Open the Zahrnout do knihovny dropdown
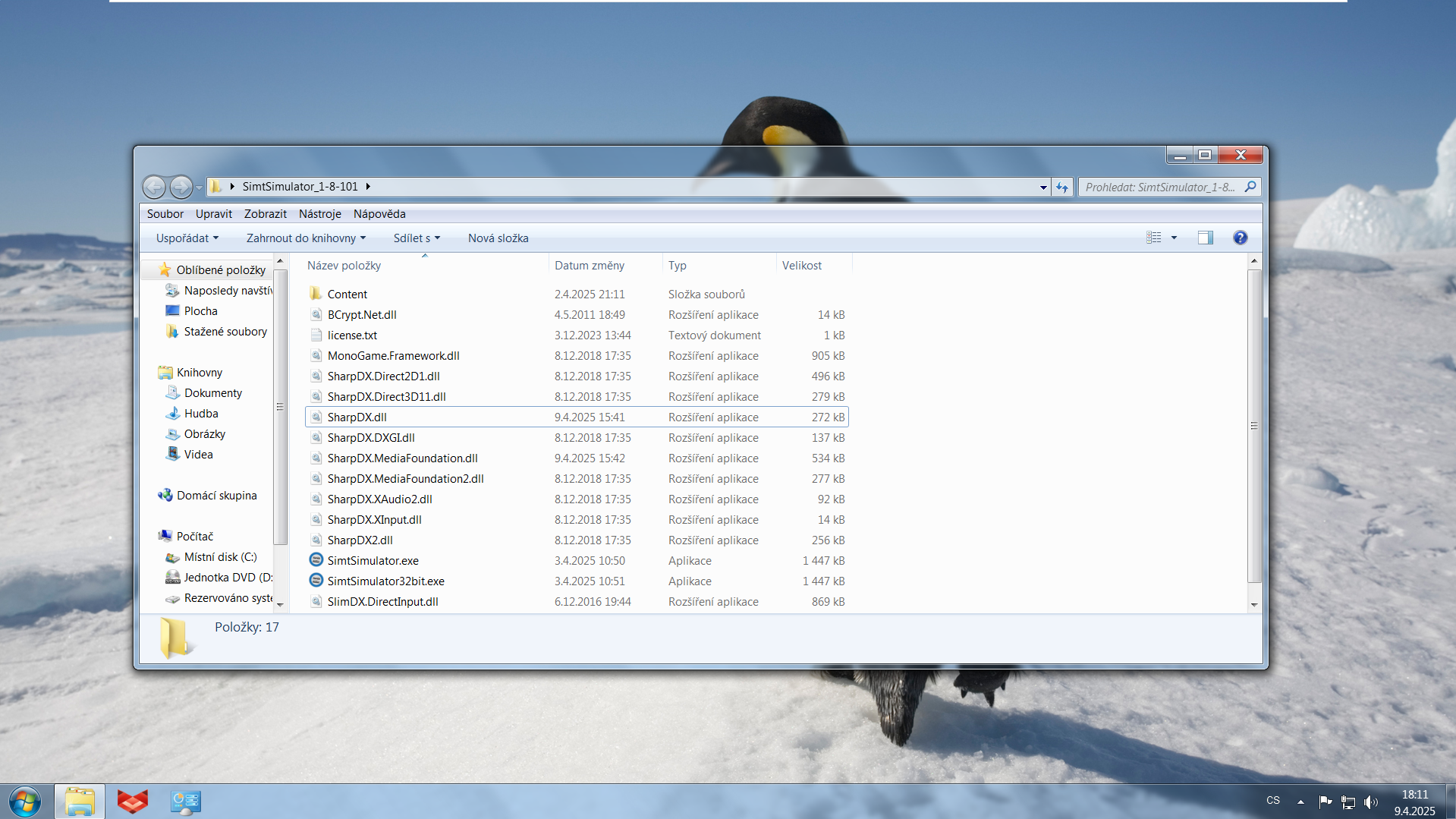The image size is (1456, 819). pyautogui.click(x=306, y=238)
